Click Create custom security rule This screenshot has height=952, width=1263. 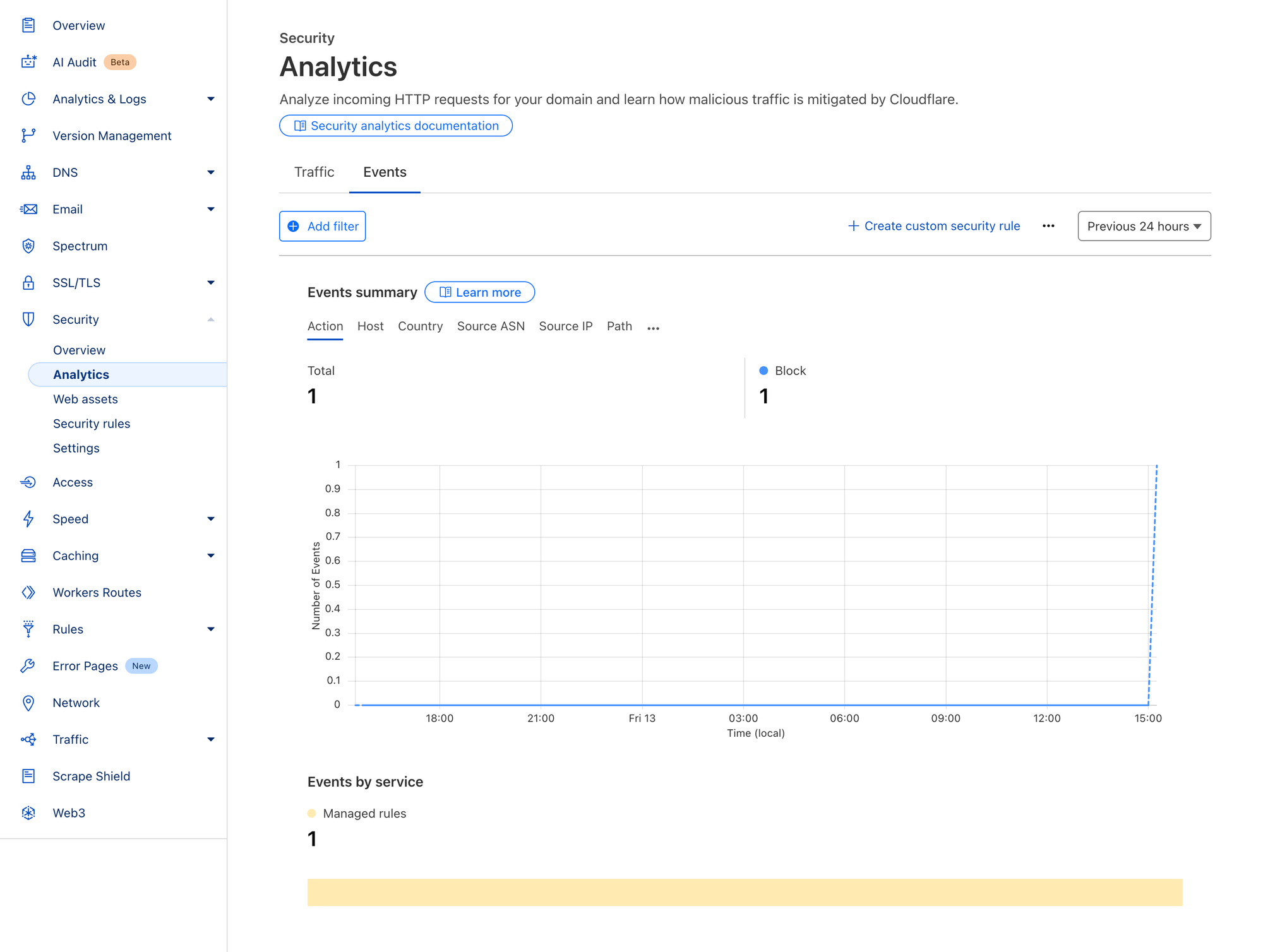pos(933,226)
